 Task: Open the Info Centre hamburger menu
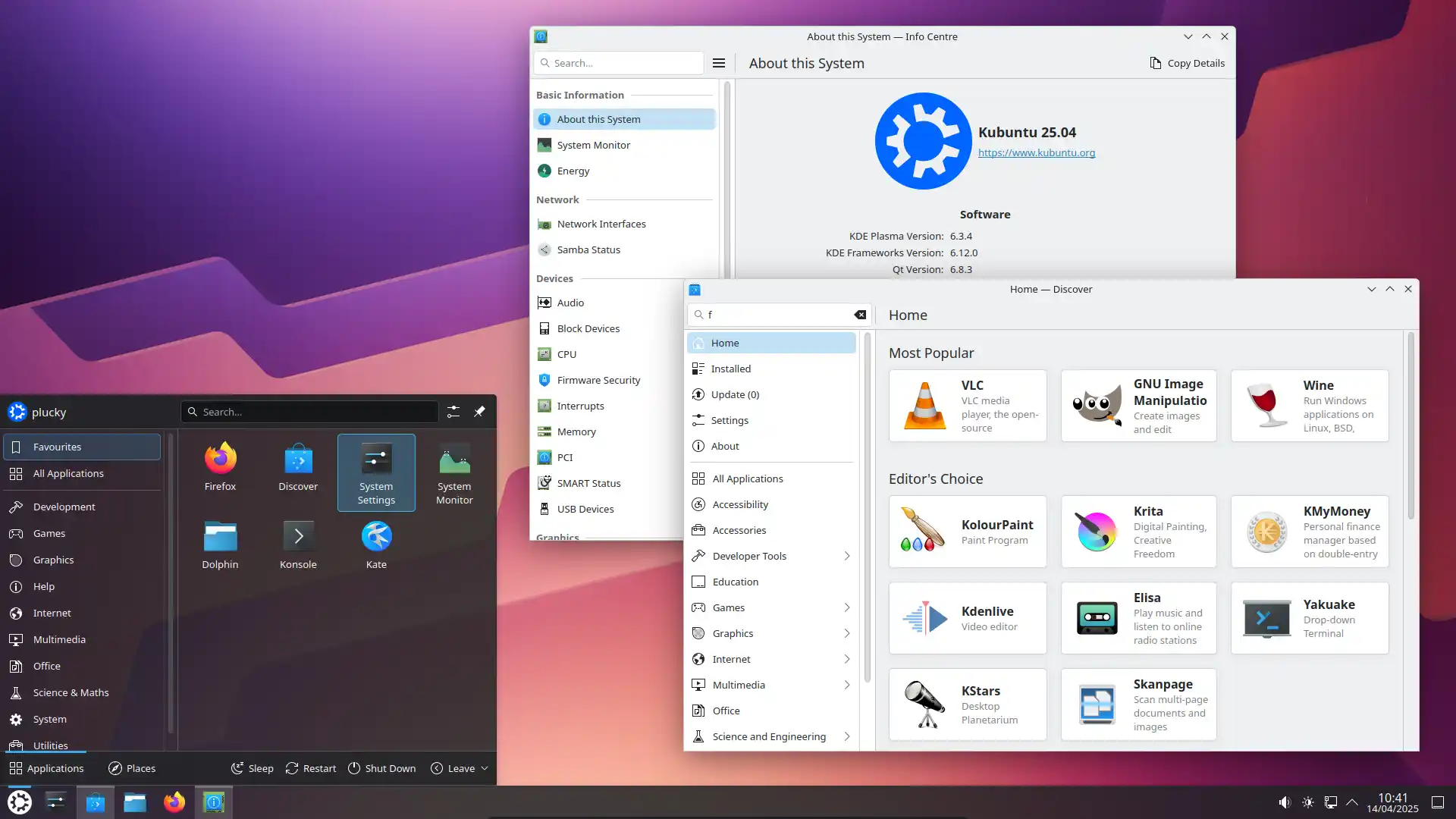tap(718, 63)
